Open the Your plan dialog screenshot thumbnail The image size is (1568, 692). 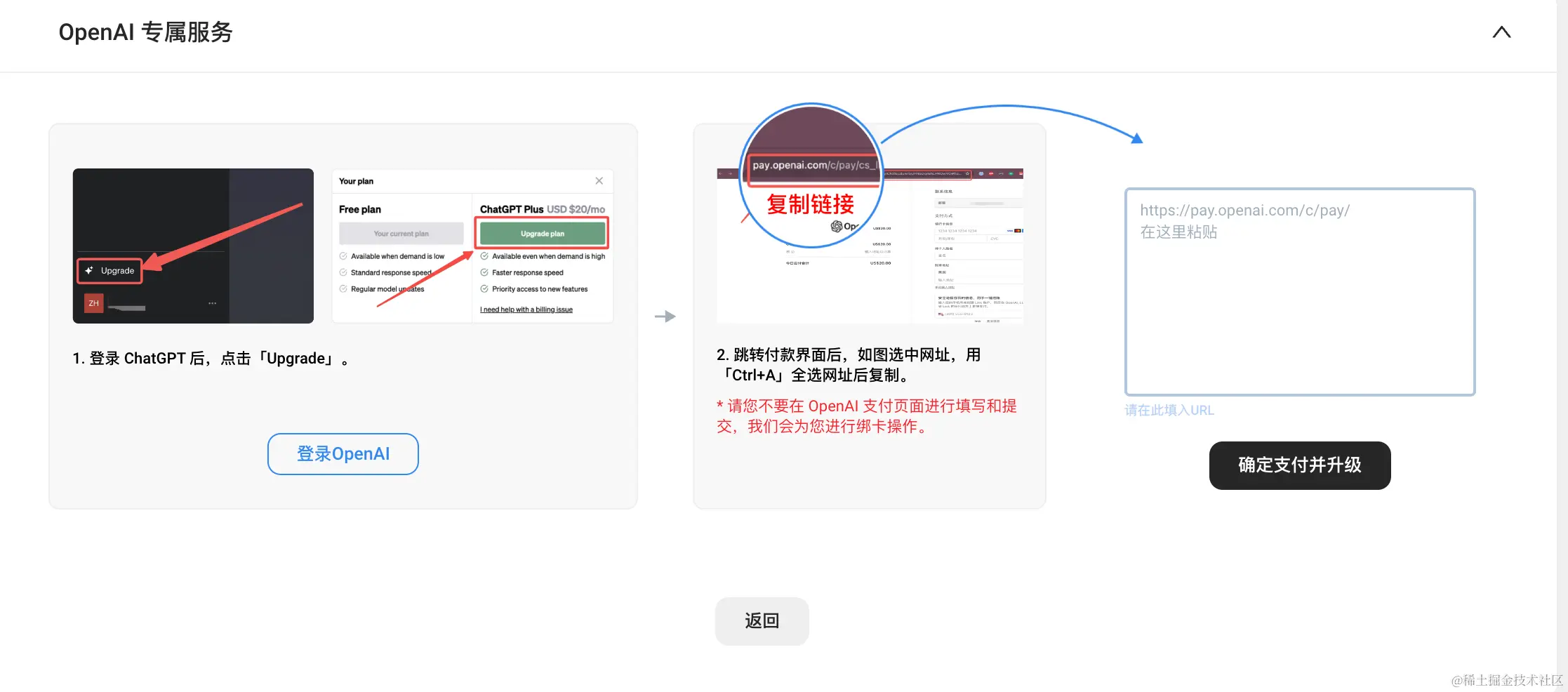[x=472, y=246]
